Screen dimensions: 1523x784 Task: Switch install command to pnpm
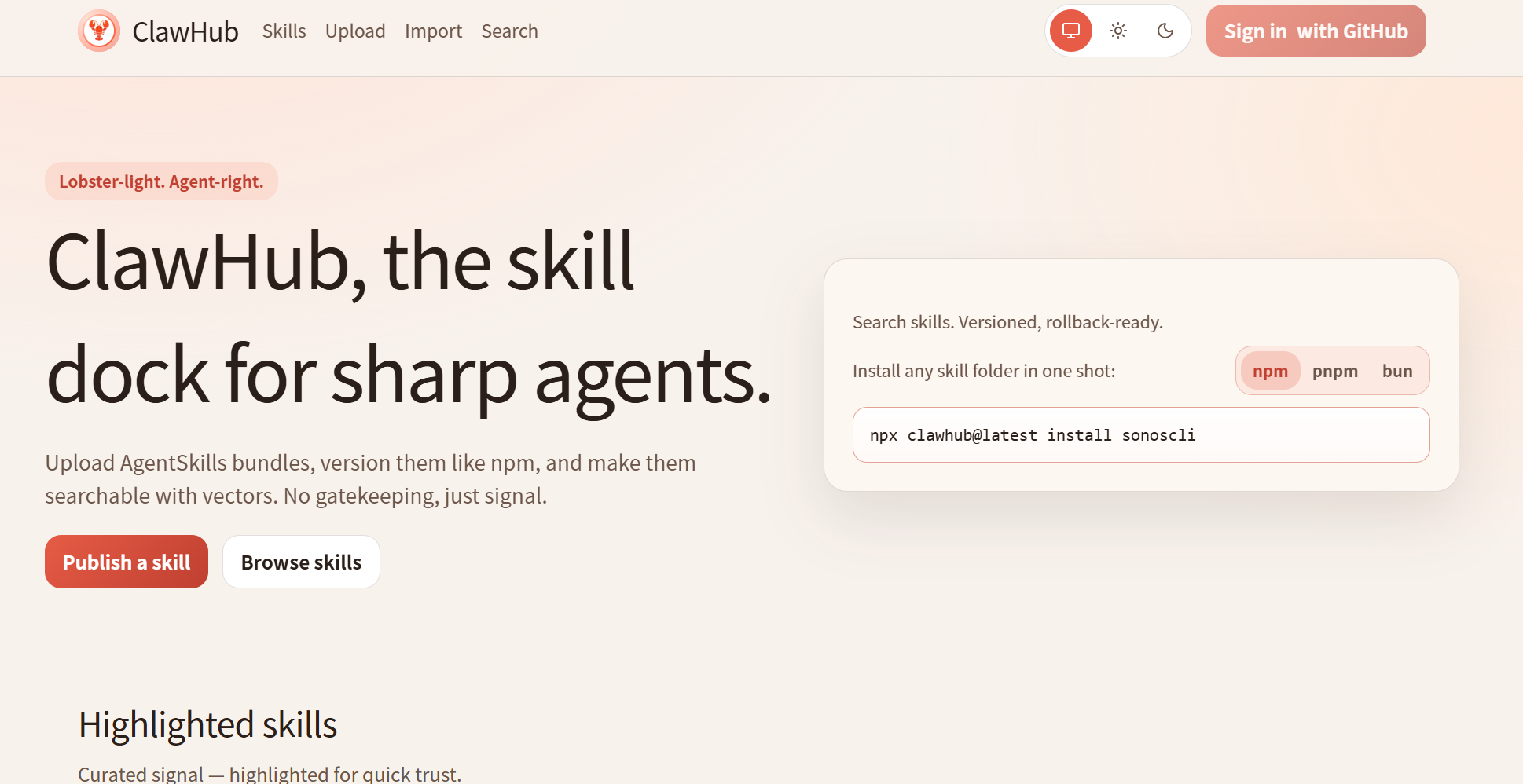(x=1334, y=371)
